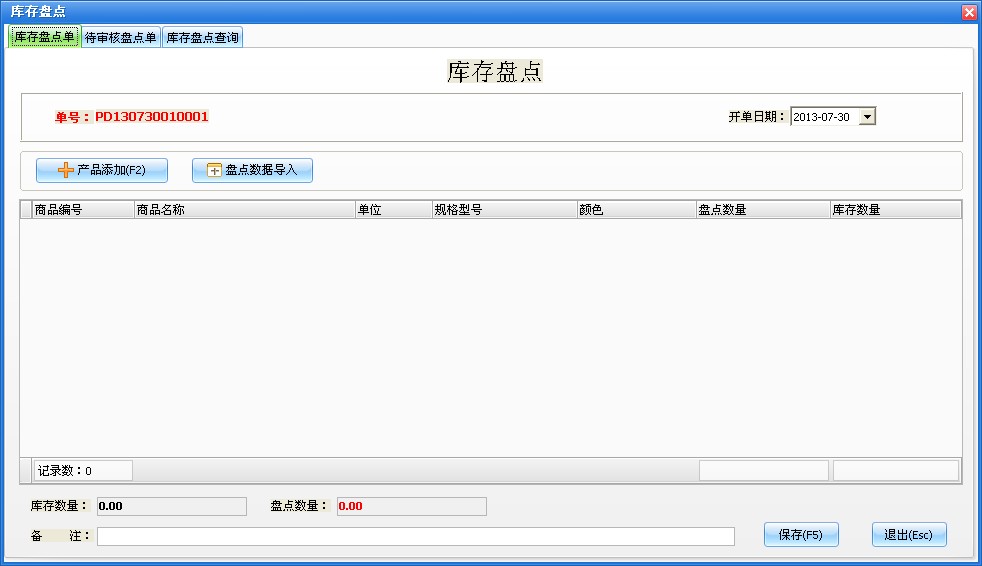
Task: Click the 单位 column header
Action: point(393,210)
